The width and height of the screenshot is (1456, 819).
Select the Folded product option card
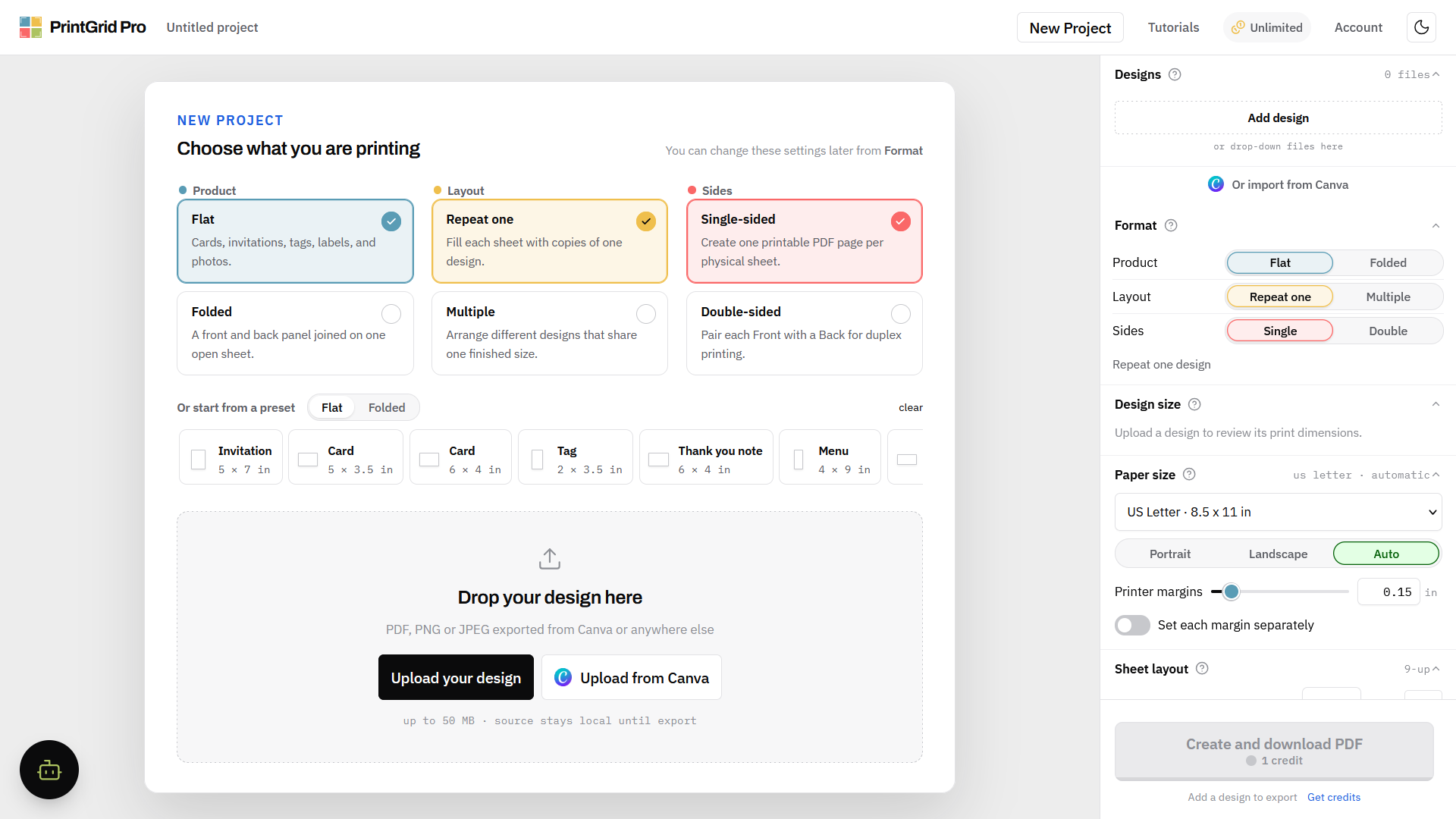[295, 333]
